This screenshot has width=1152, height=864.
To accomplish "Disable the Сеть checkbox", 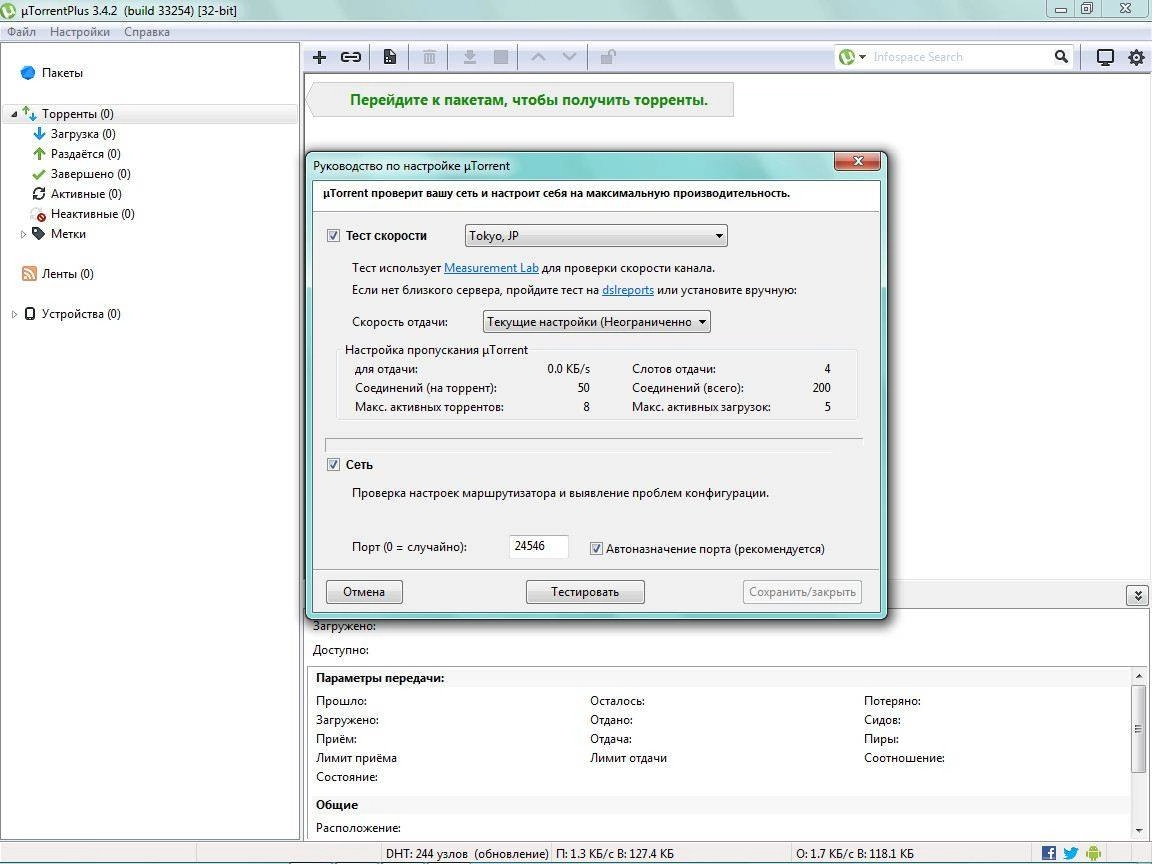I will tap(334, 464).
